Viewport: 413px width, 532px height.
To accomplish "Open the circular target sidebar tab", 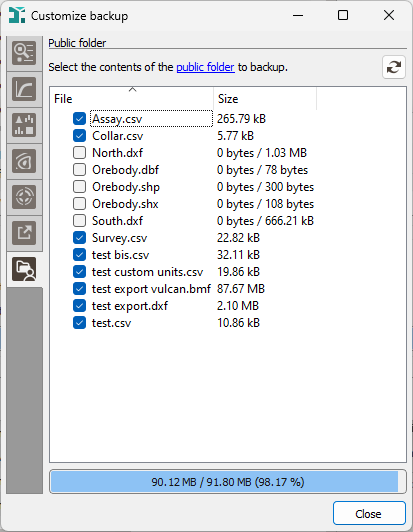I will [x=24, y=197].
